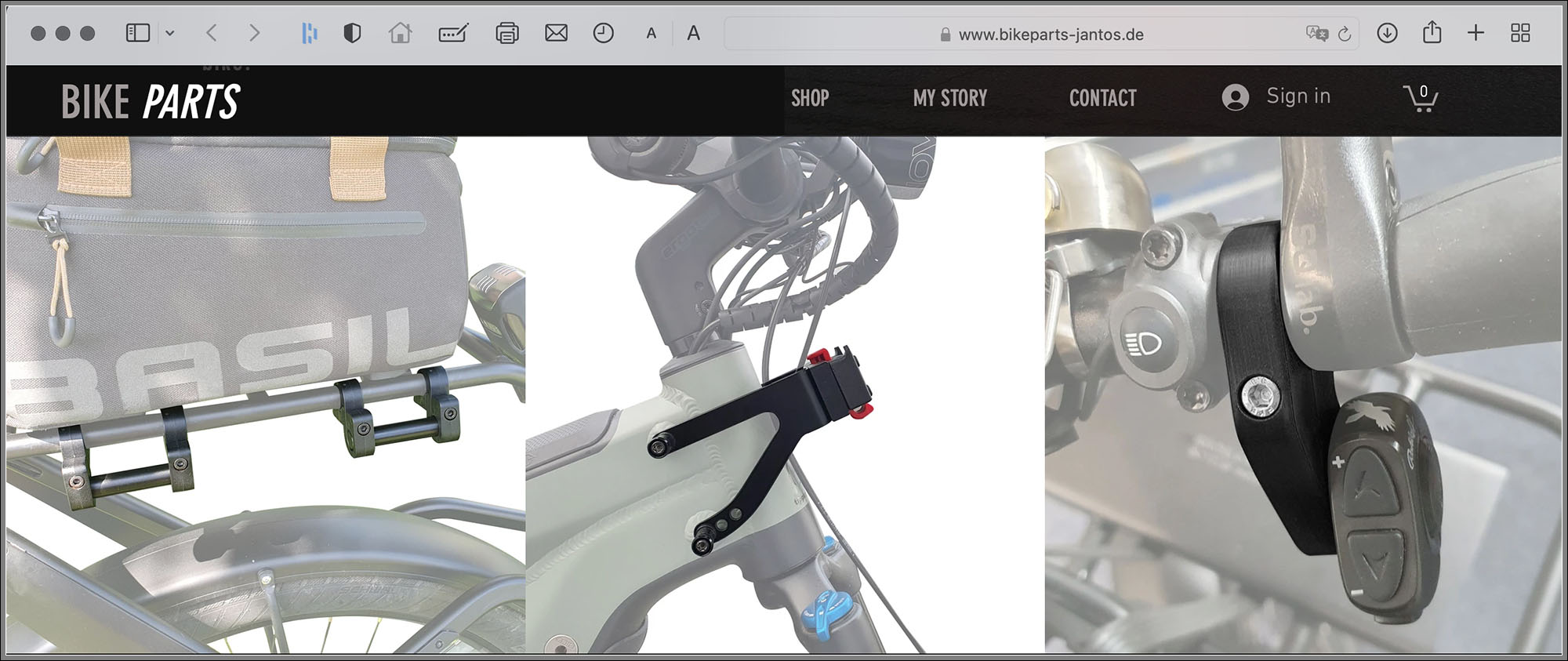Reload the current page
The width and height of the screenshot is (1568, 661).
pos(1345,34)
